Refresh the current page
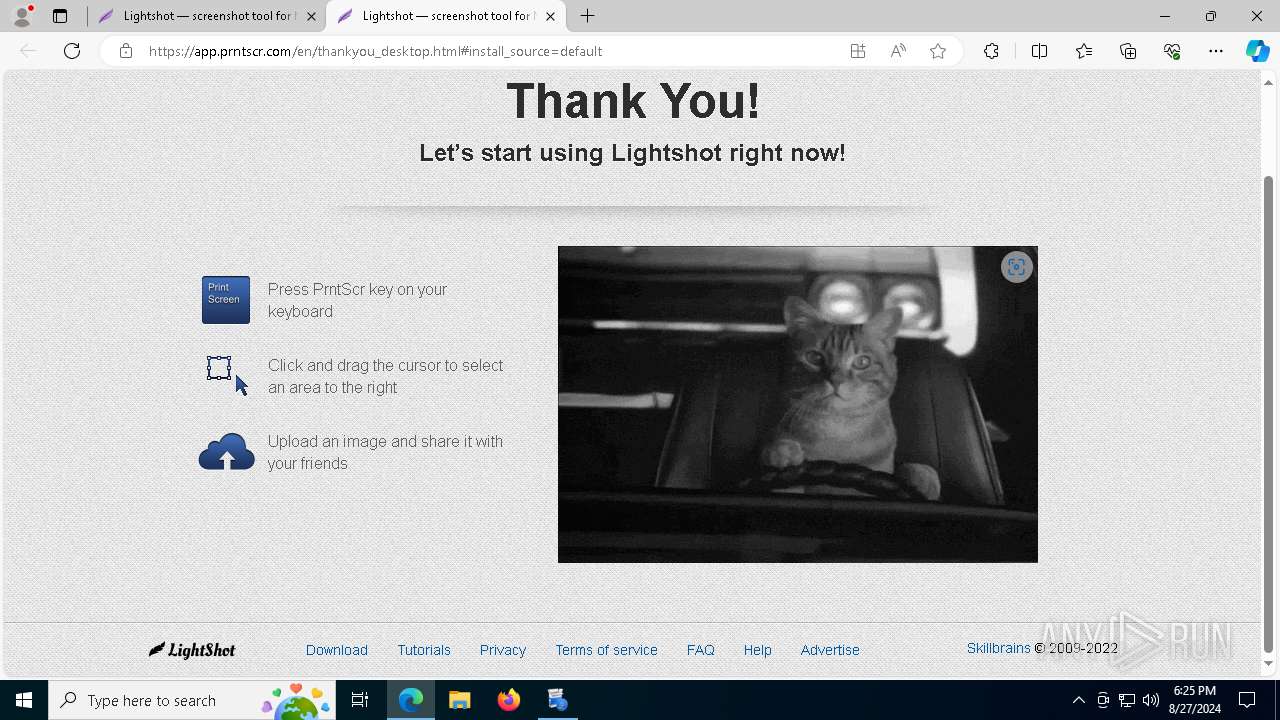This screenshot has height=720, width=1280. [72, 51]
